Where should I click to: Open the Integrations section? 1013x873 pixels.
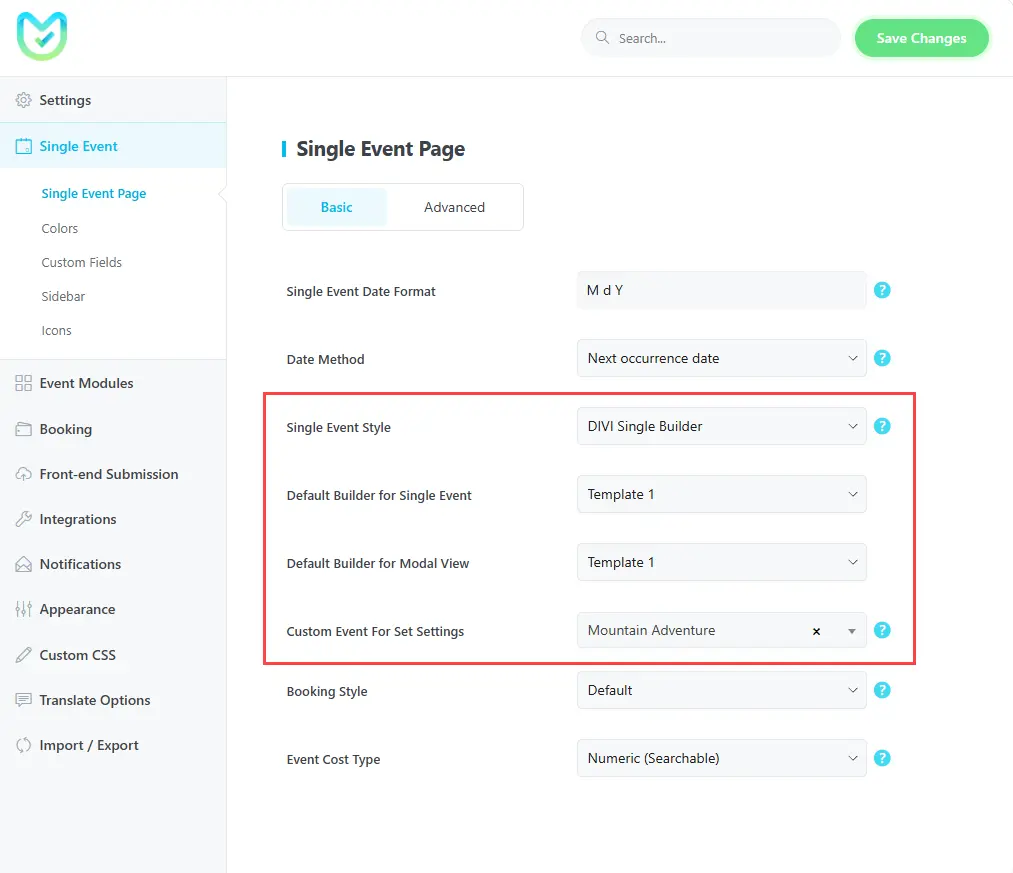click(x=113, y=519)
